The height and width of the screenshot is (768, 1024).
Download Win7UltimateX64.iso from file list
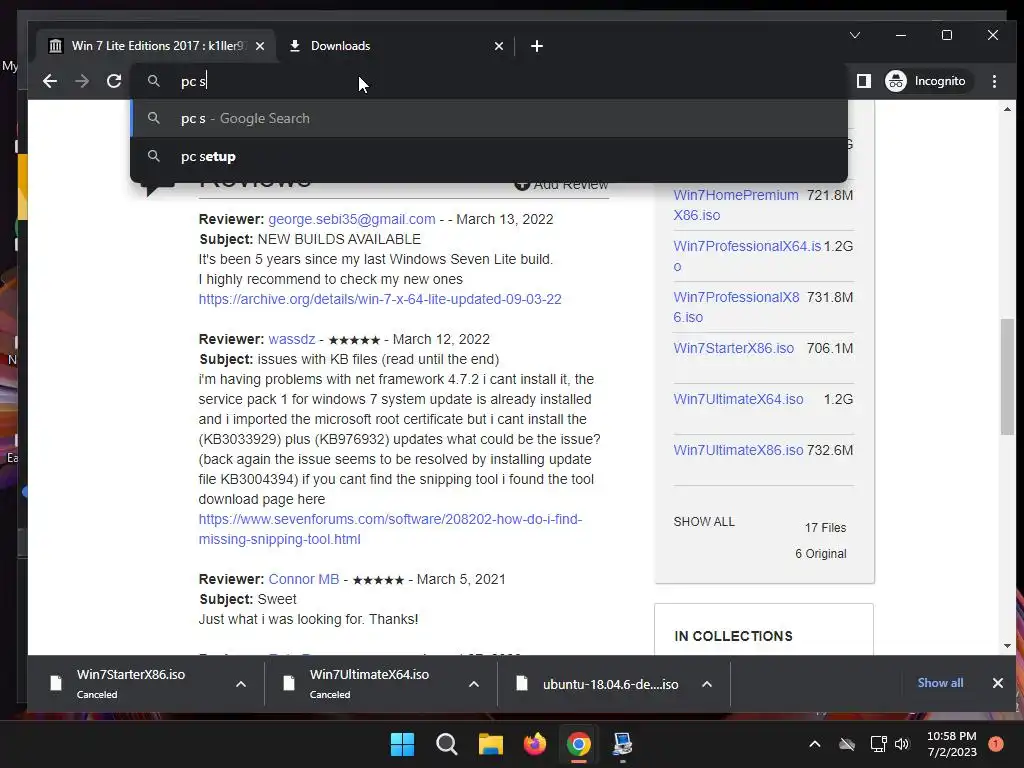[738, 399]
